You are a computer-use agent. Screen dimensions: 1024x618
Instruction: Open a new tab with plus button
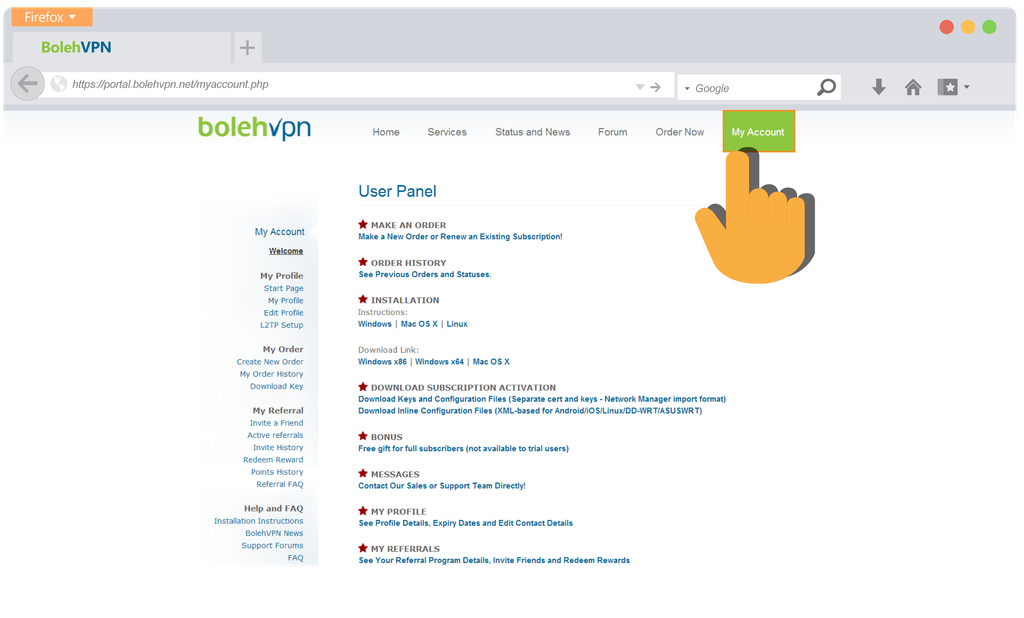click(x=247, y=47)
